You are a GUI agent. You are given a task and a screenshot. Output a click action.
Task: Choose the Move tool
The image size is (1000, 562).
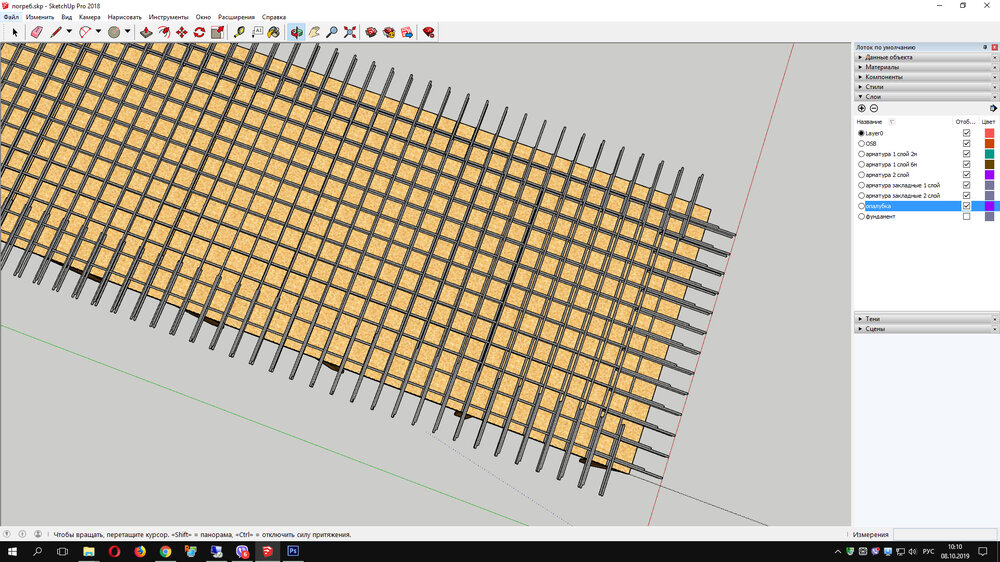coord(181,32)
